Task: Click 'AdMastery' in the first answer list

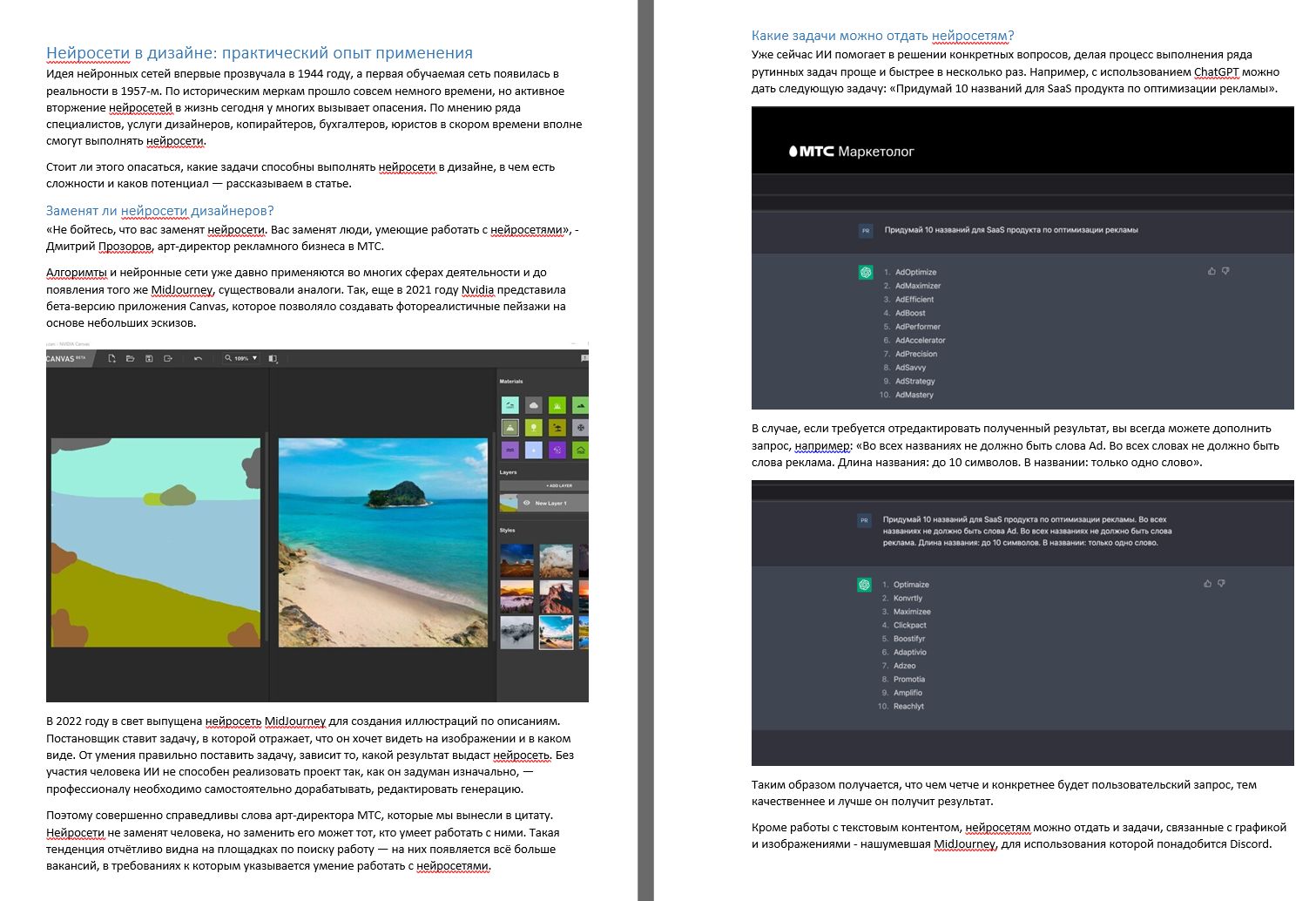Action: pyautogui.click(x=914, y=395)
